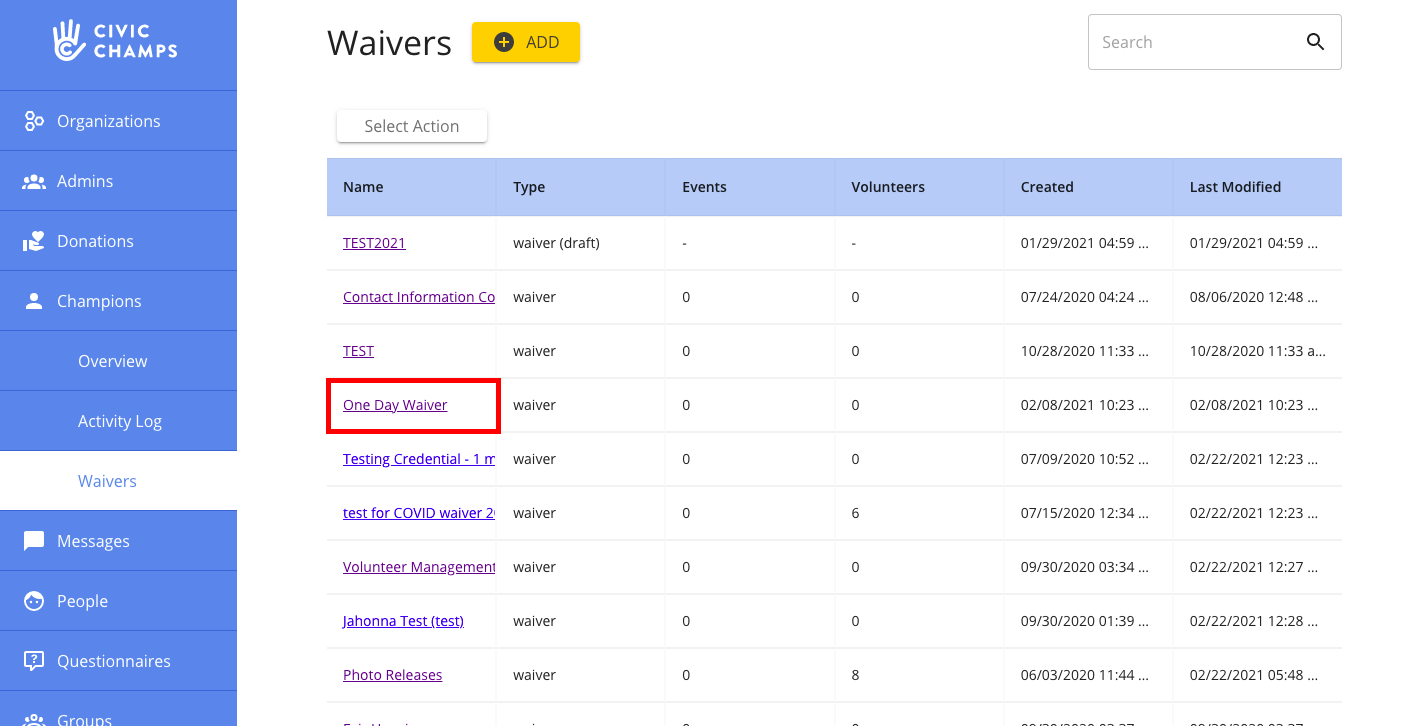This screenshot has width=1420, height=726.
Task: Open the TEST waiver link
Action: pos(358,351)
